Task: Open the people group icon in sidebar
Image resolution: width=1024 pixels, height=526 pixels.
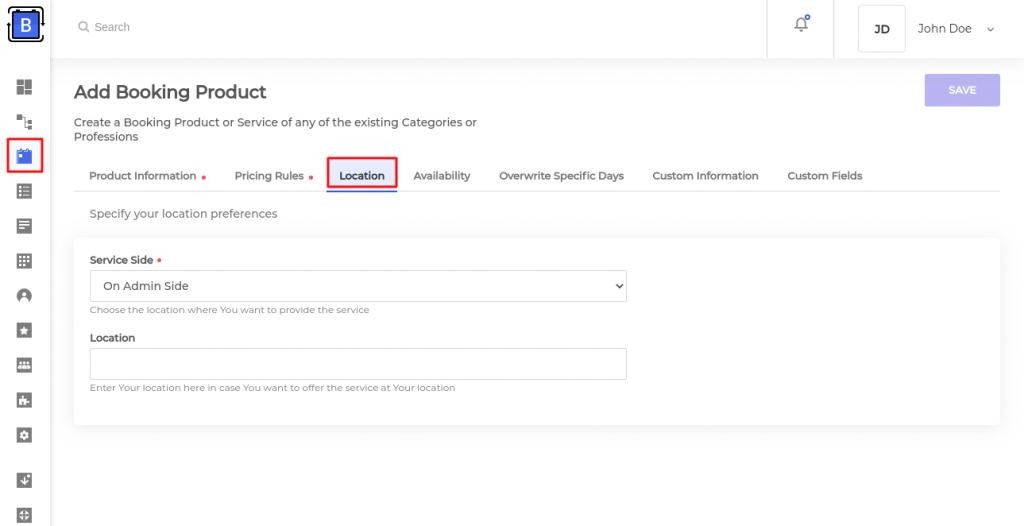Action: (x=25, y=365)
